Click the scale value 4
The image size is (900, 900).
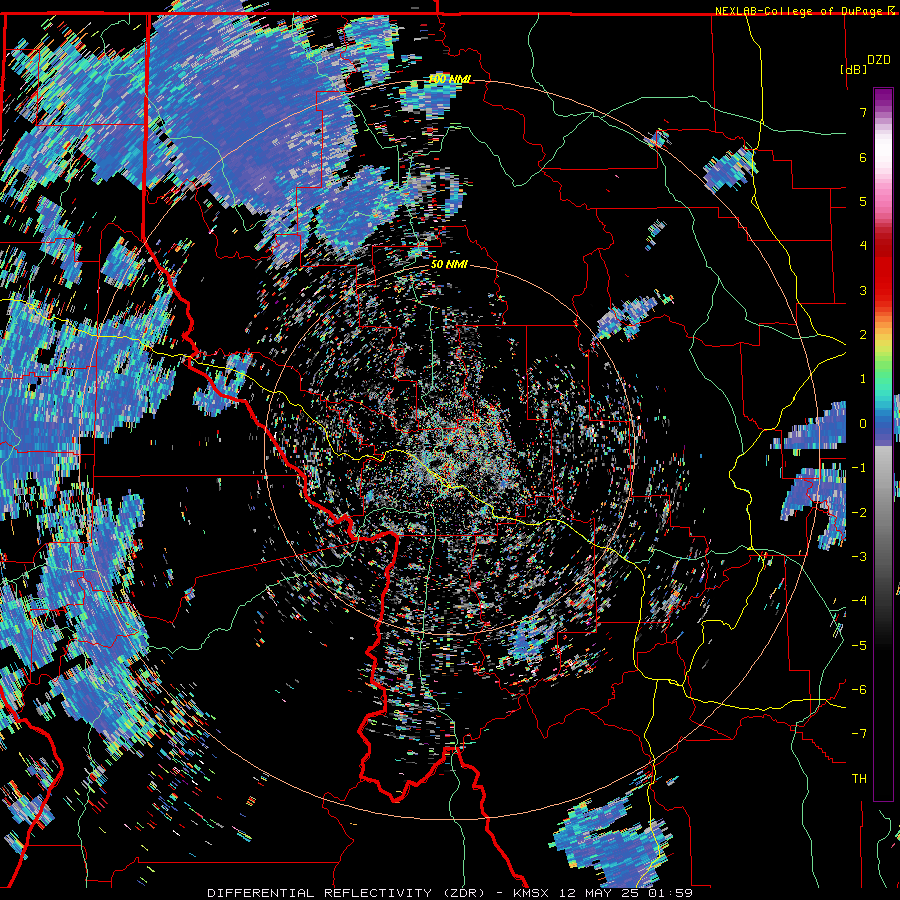pos(863,246)
